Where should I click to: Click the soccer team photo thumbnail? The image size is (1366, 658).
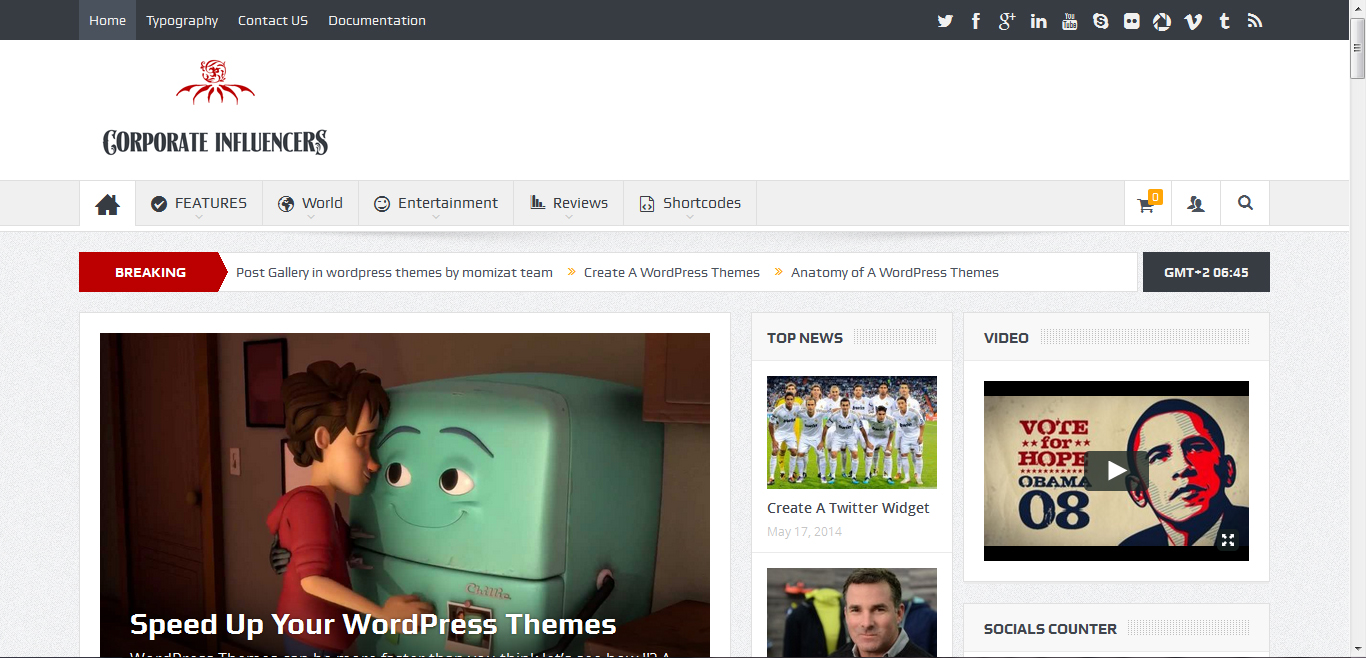click(852, 432)
